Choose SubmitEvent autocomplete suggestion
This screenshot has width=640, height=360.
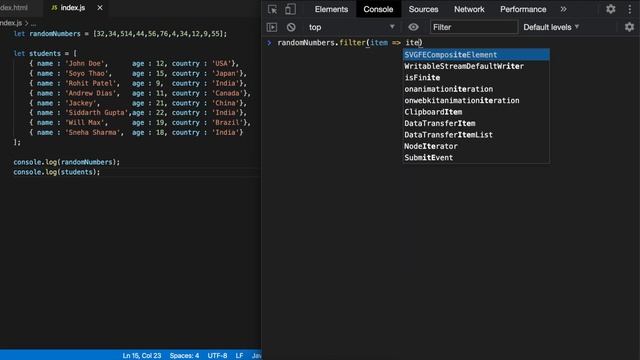tap(476, 158)
